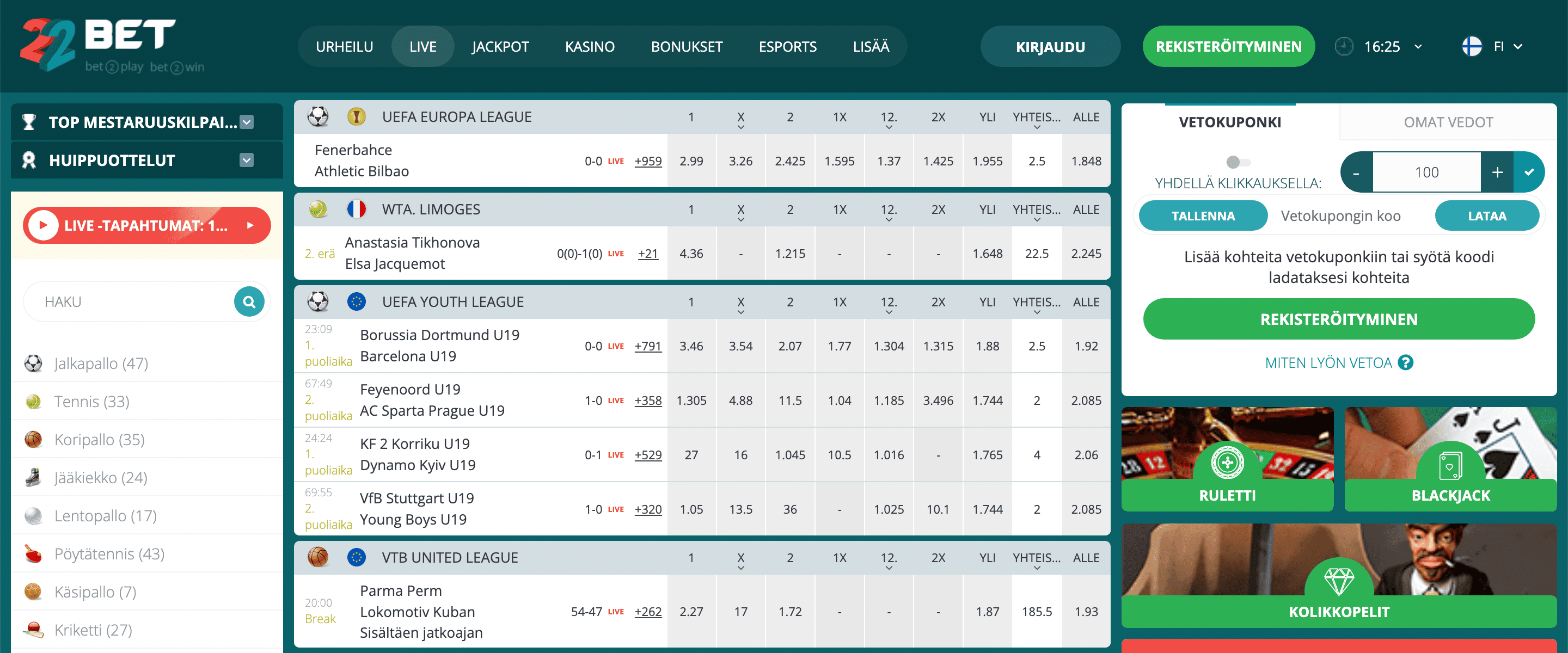Screen dimensions: 1568x653
Task: Click the EU flag icon in VTB United League header
Action: pos(357,557)
